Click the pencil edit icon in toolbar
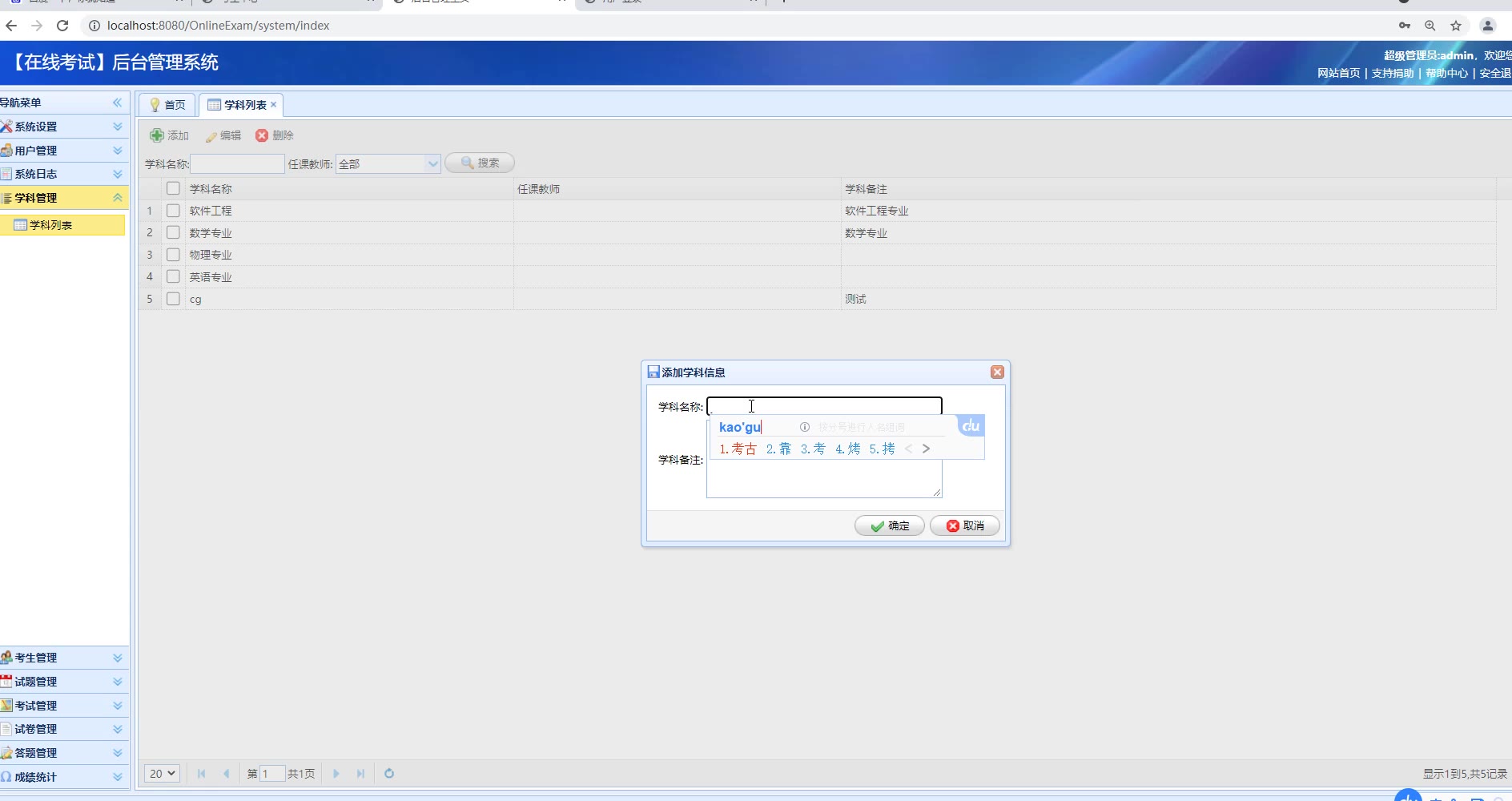The image size is (1512, 801). tap(211, 136)
